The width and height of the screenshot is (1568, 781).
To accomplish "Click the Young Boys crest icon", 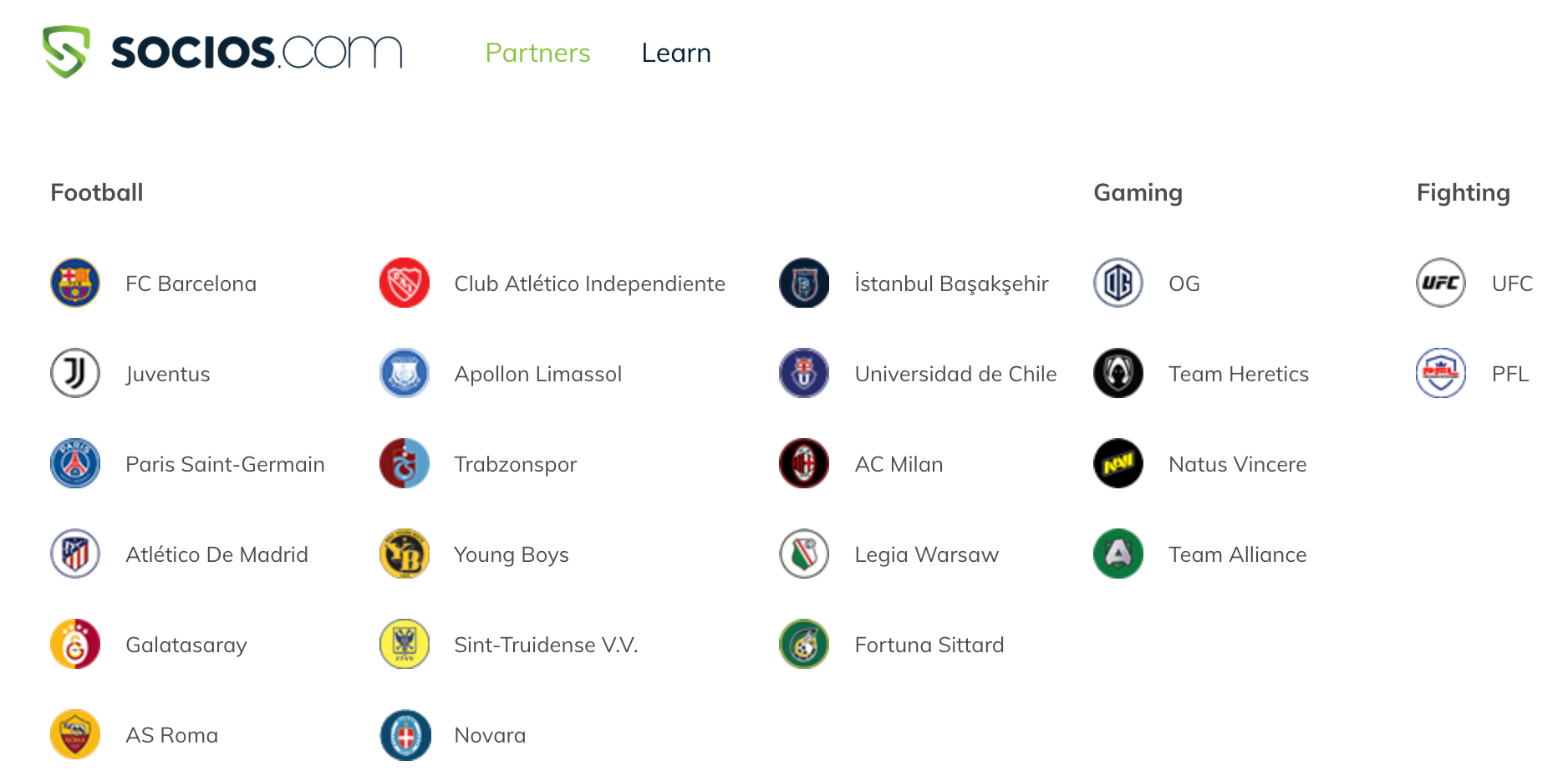I will click(x=405, y=554).
